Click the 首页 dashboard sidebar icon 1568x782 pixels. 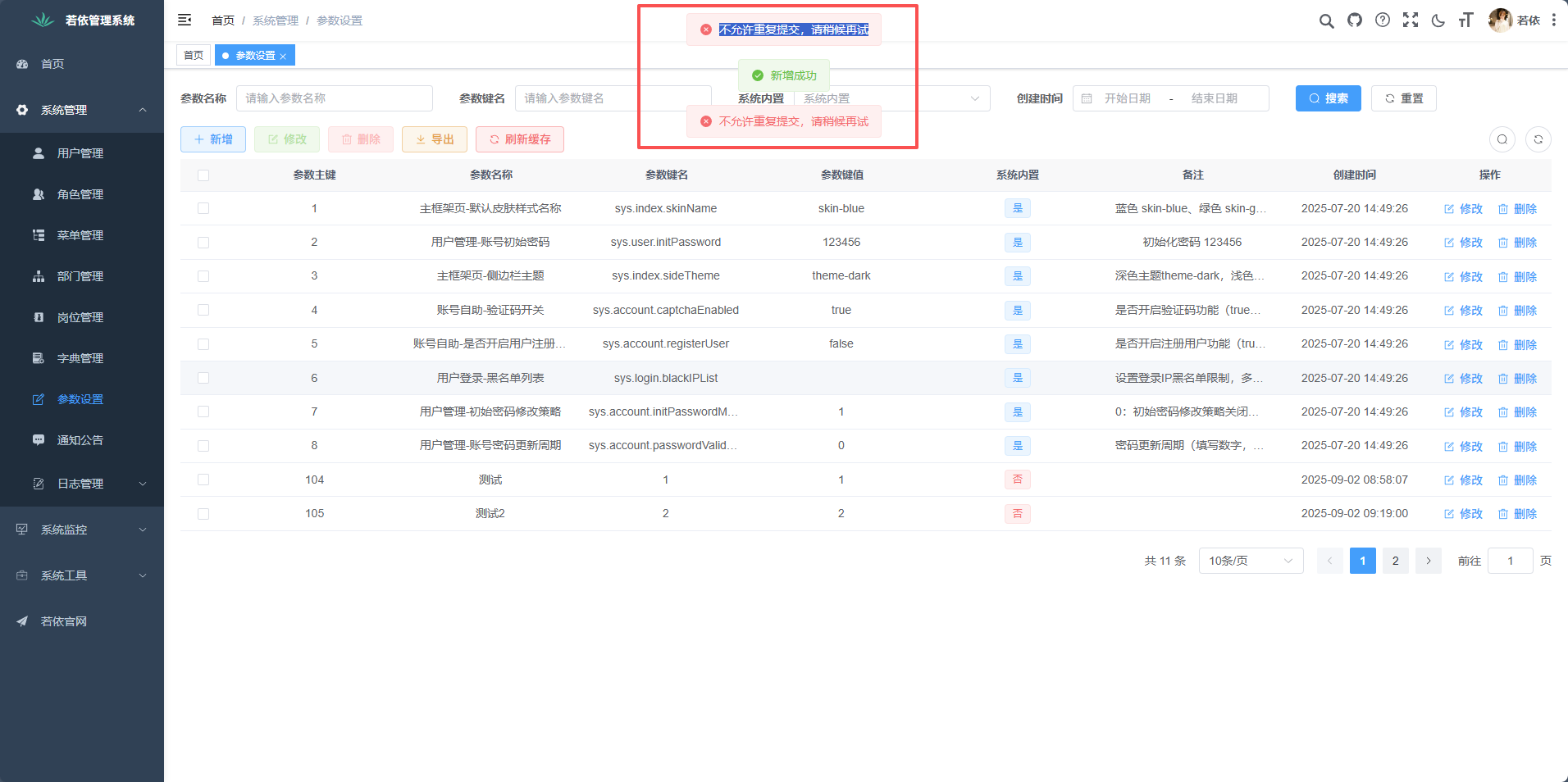coord(22,64)
